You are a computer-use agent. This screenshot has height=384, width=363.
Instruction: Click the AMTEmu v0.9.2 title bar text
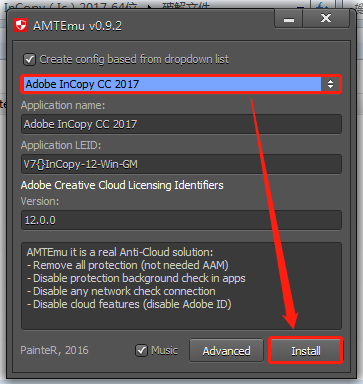[77, 26]
